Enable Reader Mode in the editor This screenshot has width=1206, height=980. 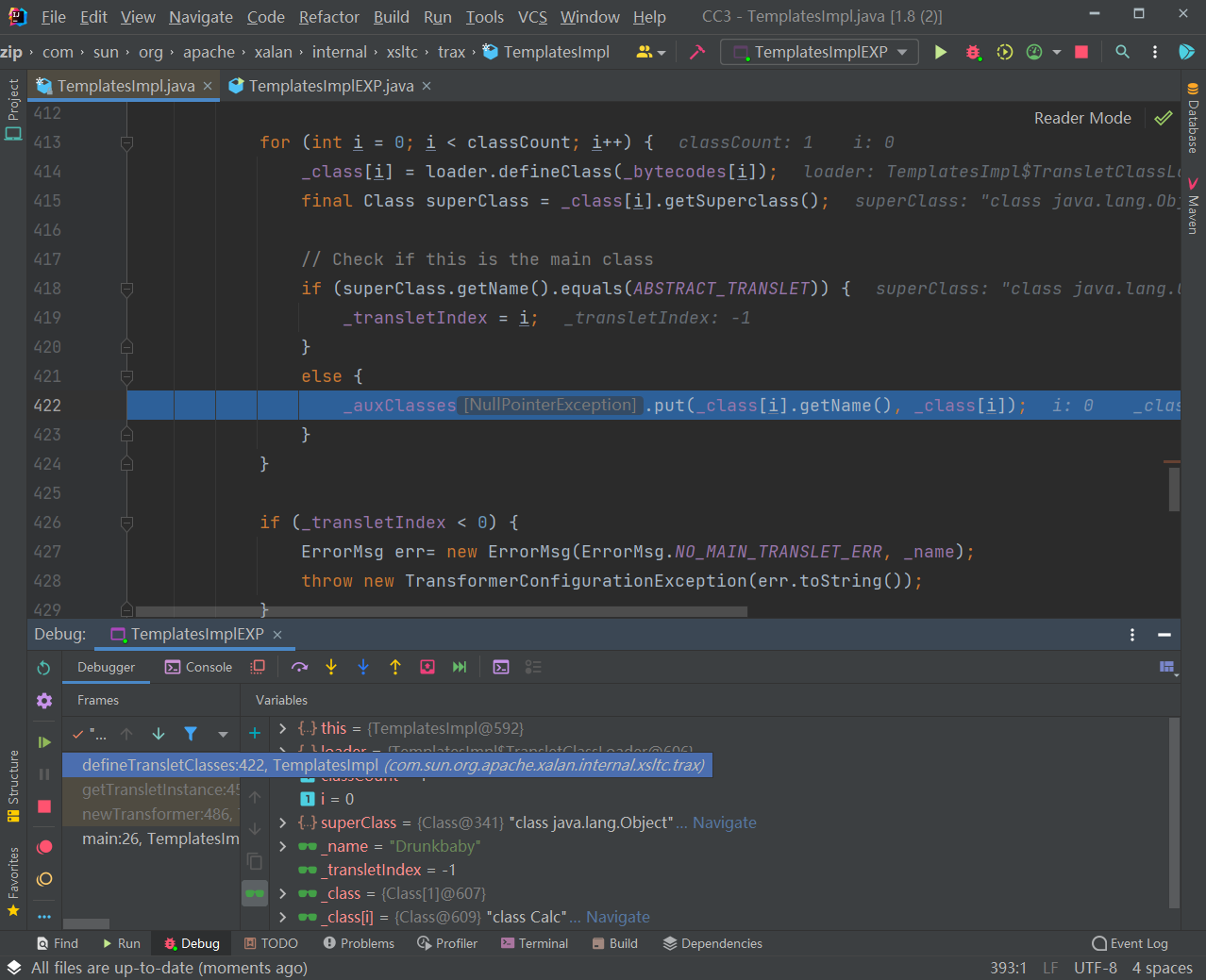coord(1081,118)
